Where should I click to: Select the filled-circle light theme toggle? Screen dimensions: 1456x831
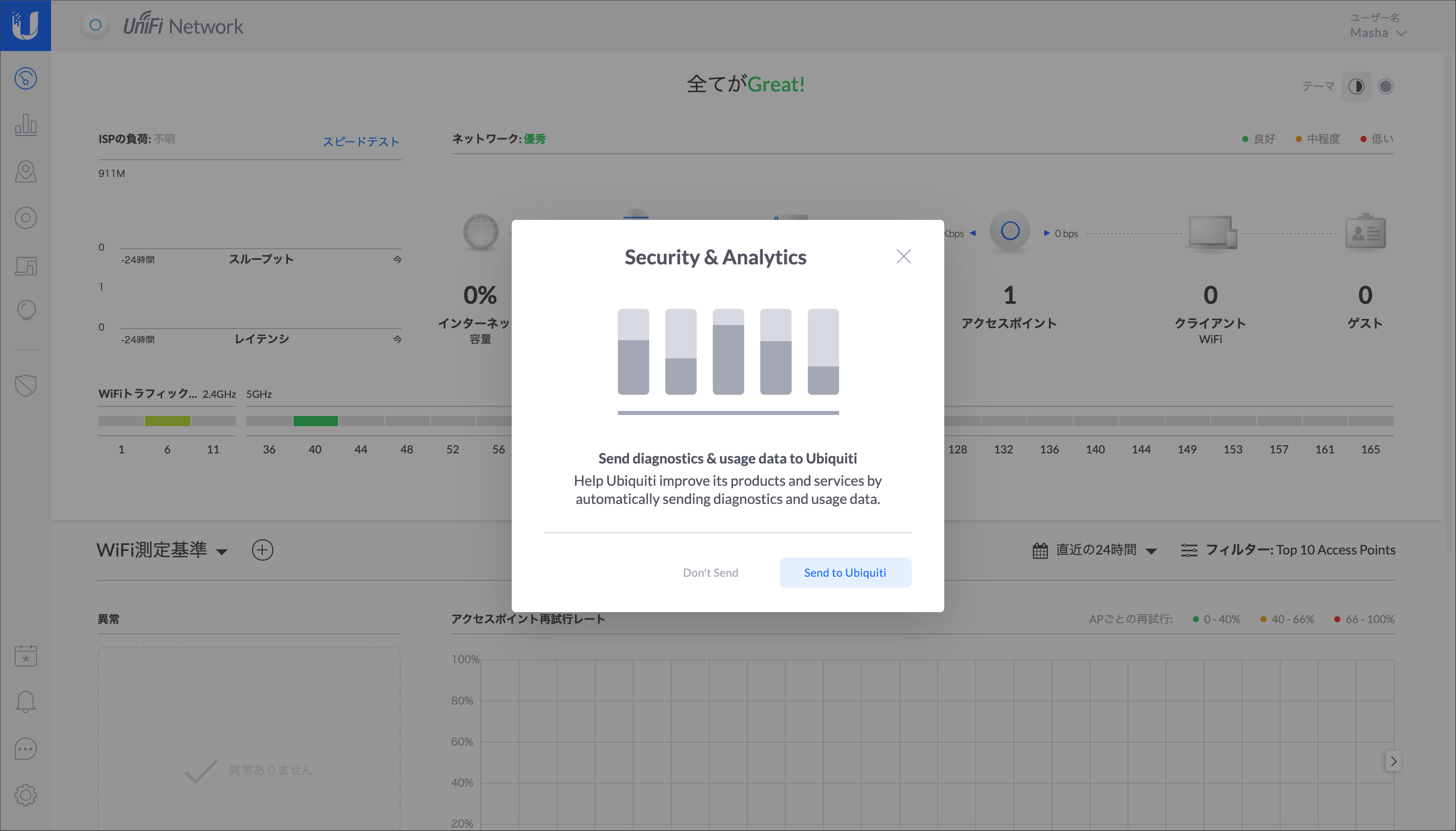pyautogui.click(x=1385, y=86)
